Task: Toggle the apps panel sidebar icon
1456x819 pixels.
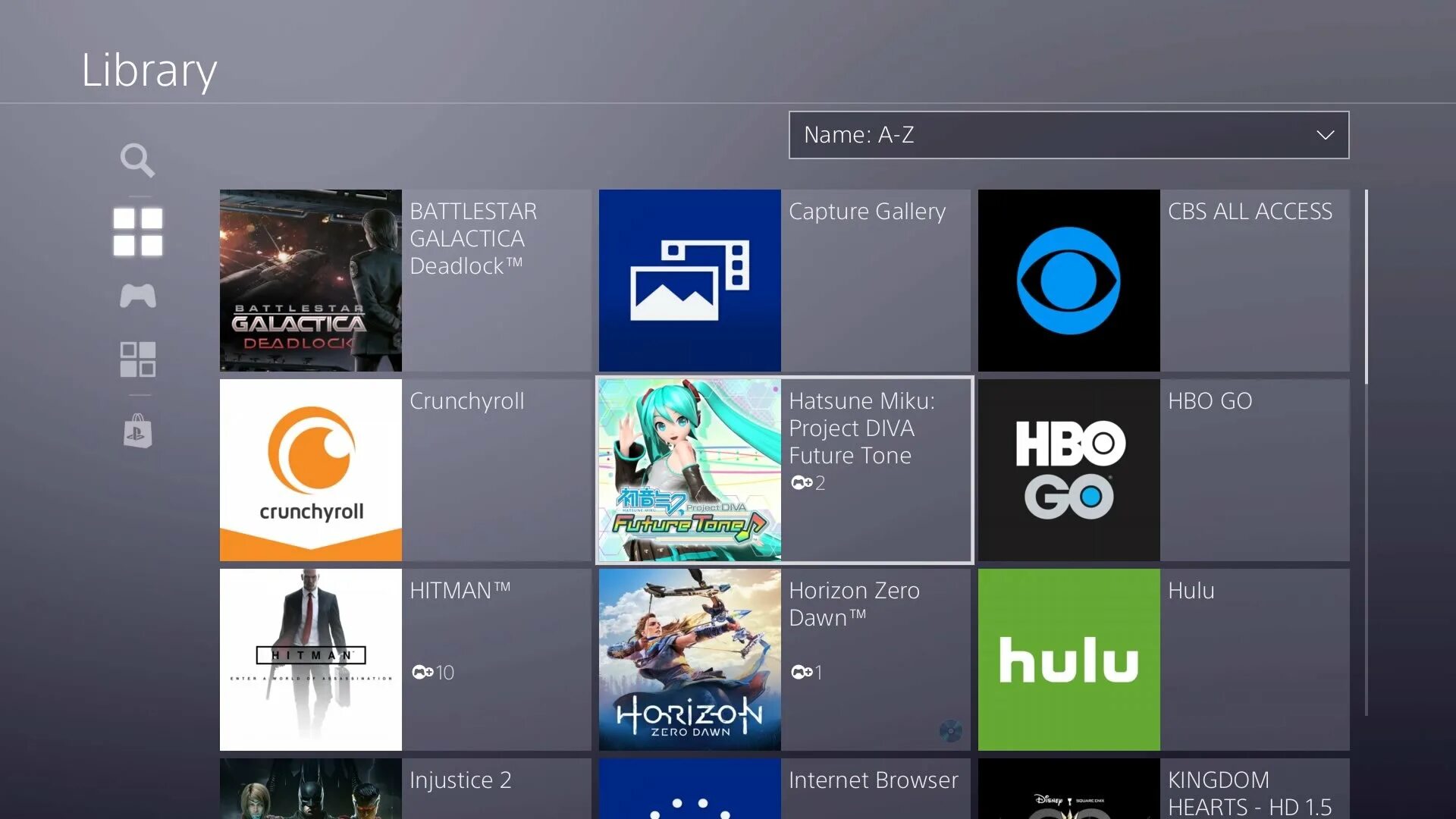Action: click(137, 358)
